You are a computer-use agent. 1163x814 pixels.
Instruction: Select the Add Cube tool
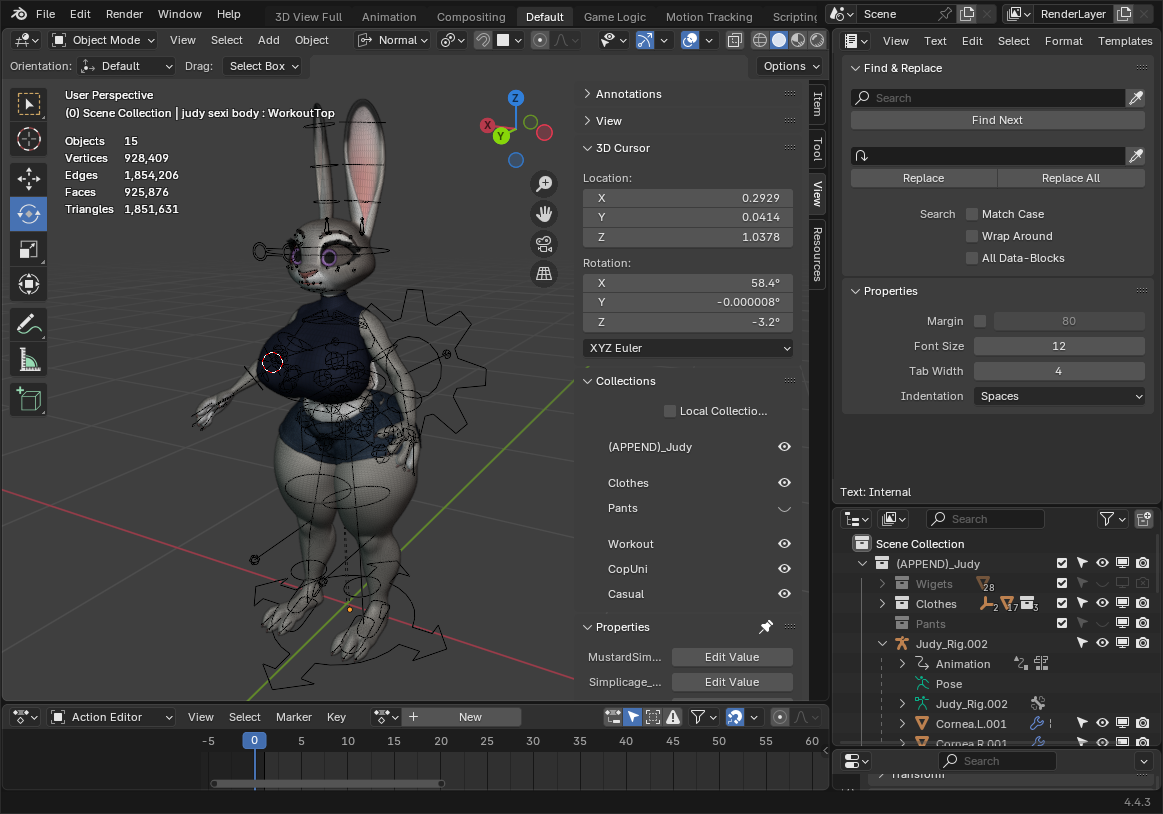28,399
